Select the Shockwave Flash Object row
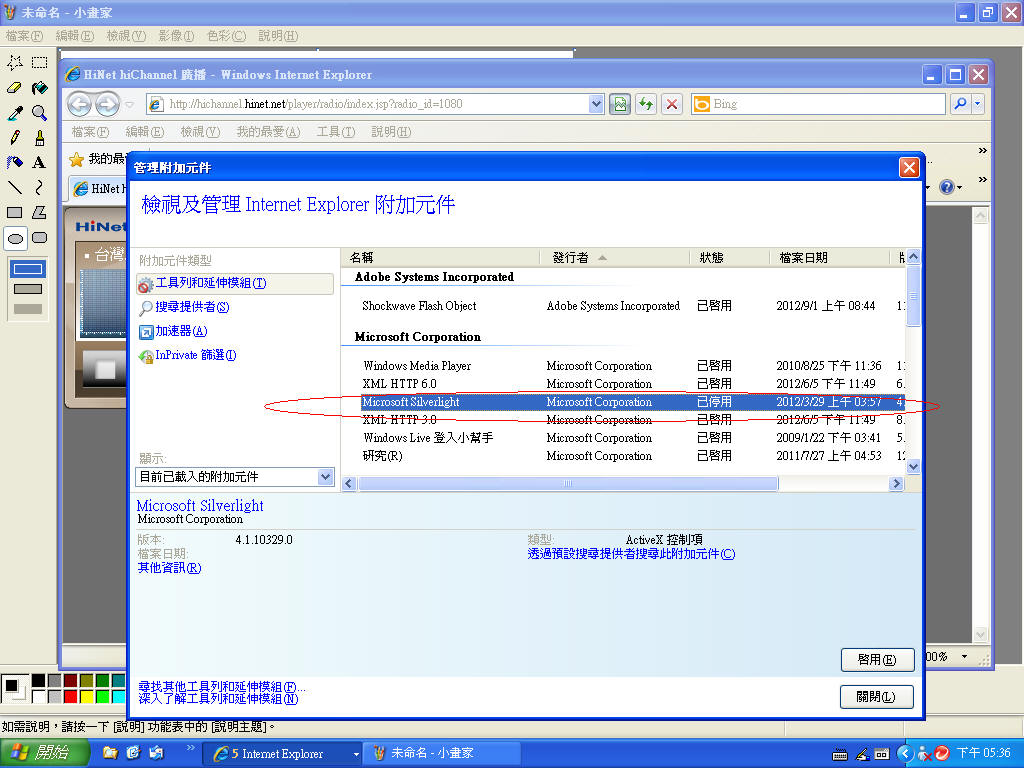 coord(624,306)
